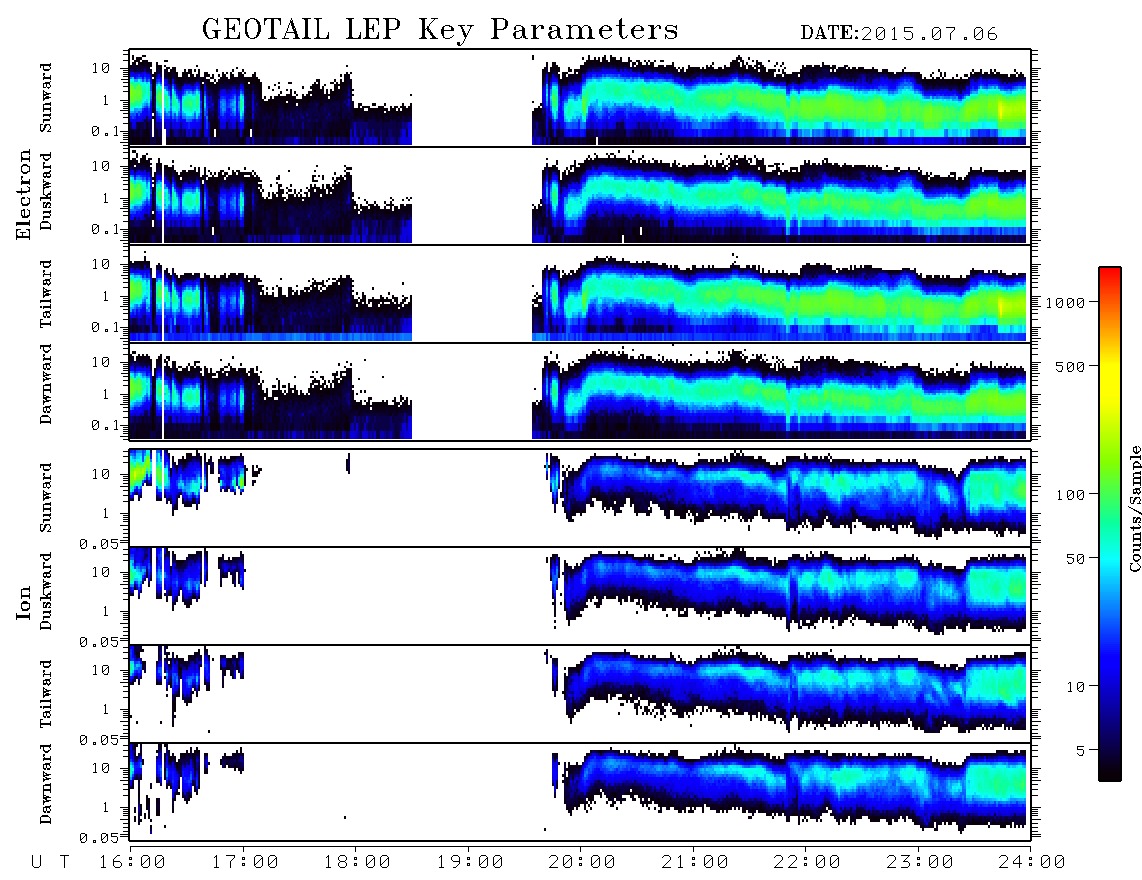Click the 16:00 time axis label
The image size is (1142, 880).
click(x=132, y=863)
